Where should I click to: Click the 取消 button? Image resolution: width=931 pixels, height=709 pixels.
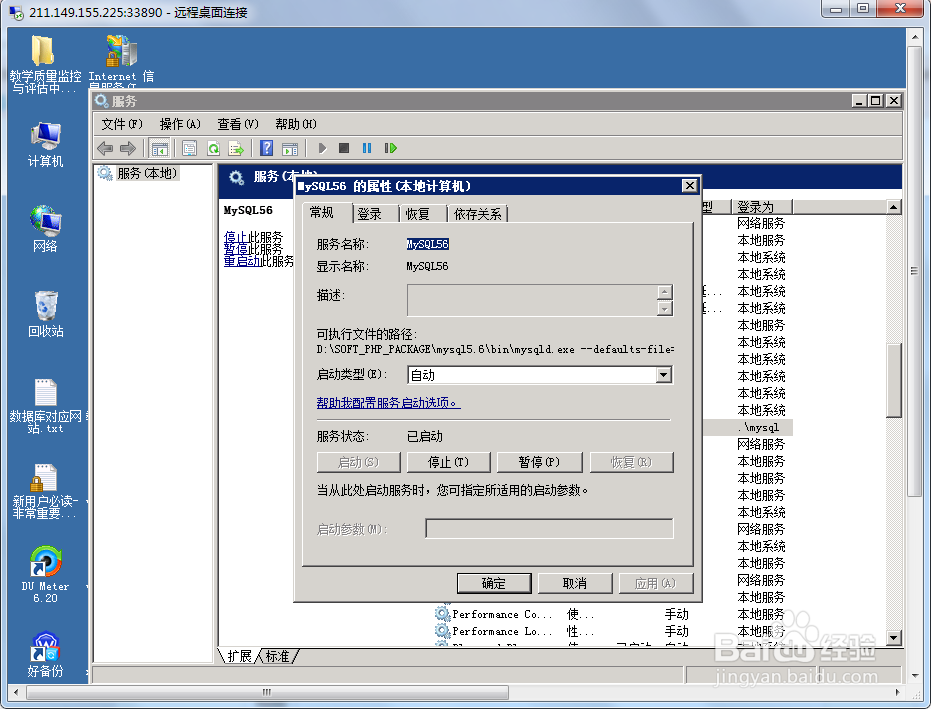pyautogui.click(x=575, y=583)
